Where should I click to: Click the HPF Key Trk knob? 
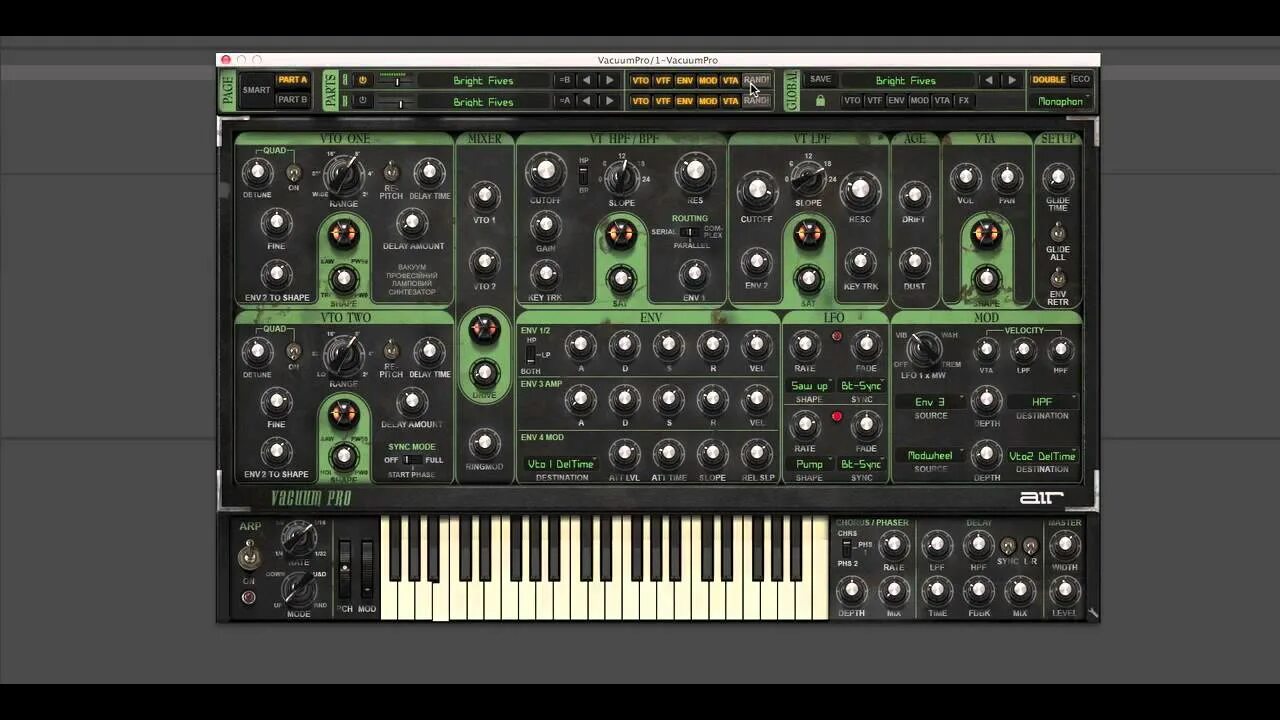[545, 274]
